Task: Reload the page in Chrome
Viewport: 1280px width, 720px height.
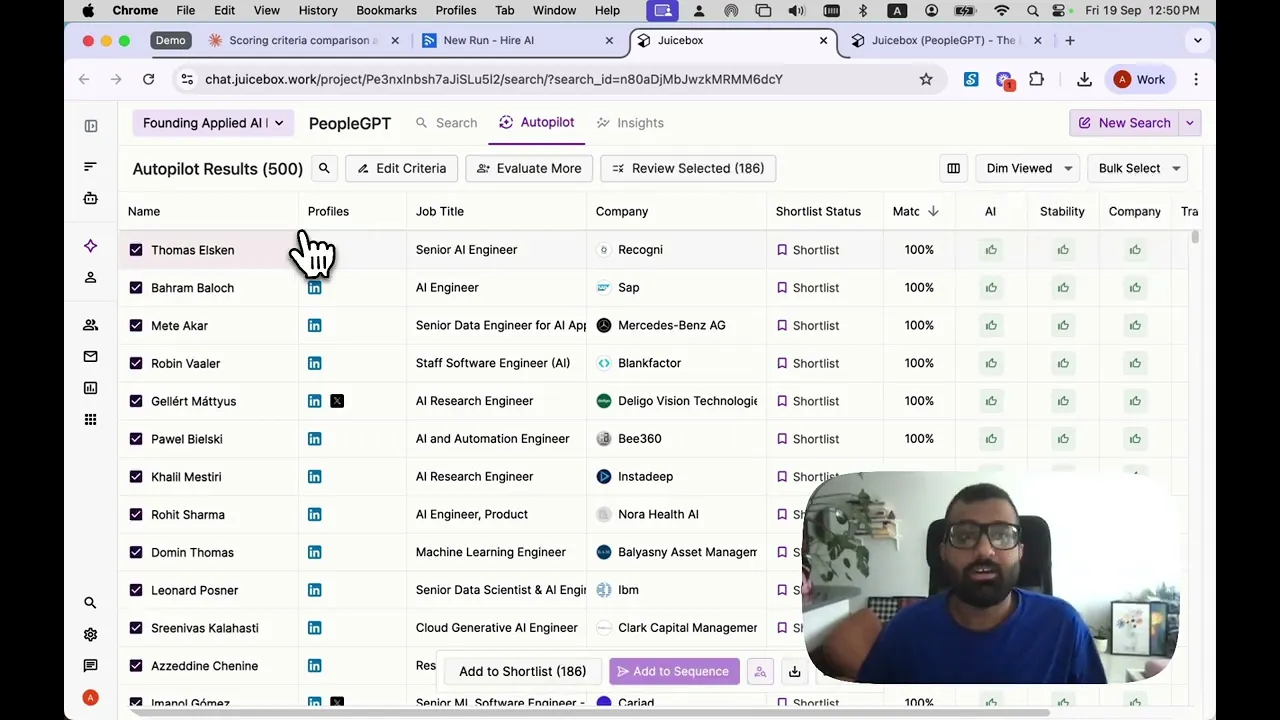Action: coord(148,79)
